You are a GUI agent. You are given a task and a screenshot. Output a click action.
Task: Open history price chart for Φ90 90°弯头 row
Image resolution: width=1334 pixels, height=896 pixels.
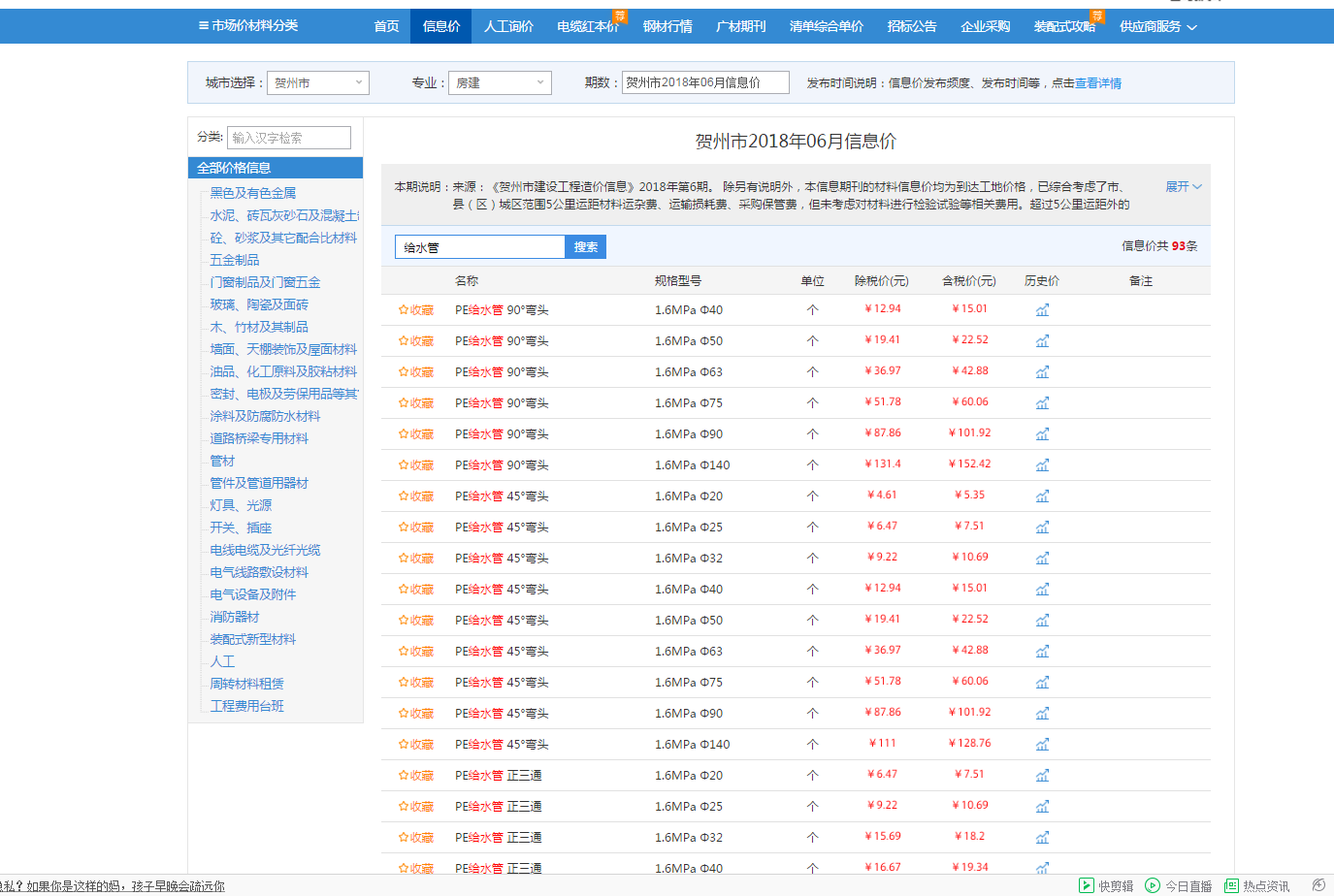tap(1042, 434)
